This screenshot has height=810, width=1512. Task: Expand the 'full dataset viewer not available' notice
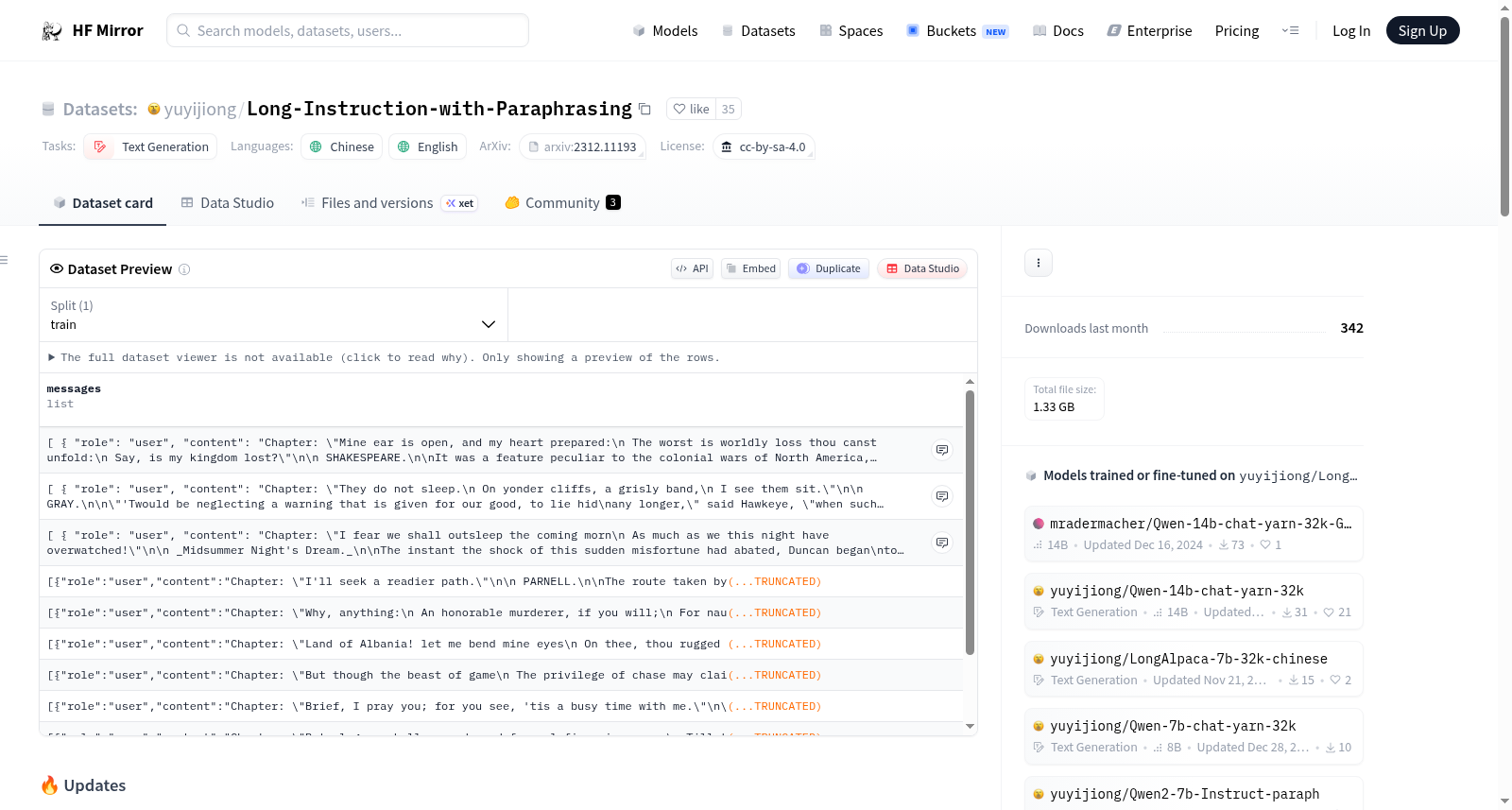[384, 358]
